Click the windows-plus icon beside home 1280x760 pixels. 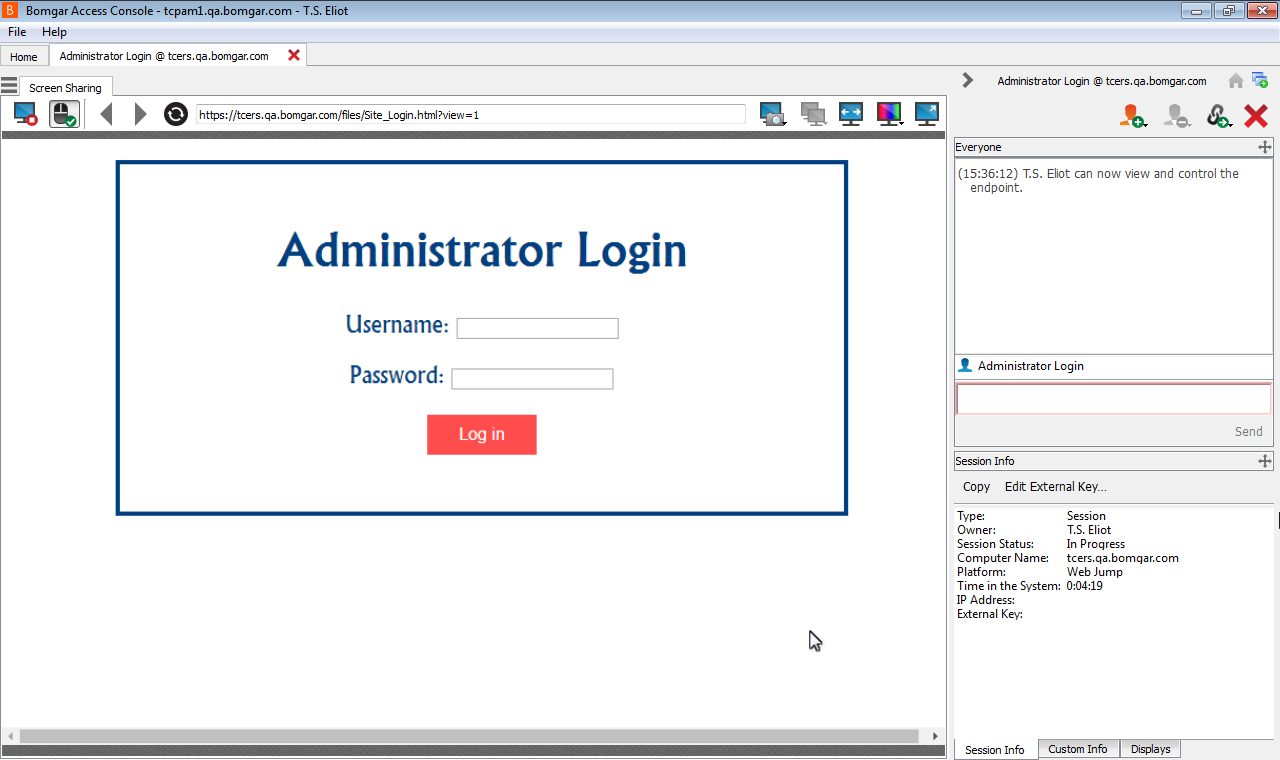(1260, 81)
